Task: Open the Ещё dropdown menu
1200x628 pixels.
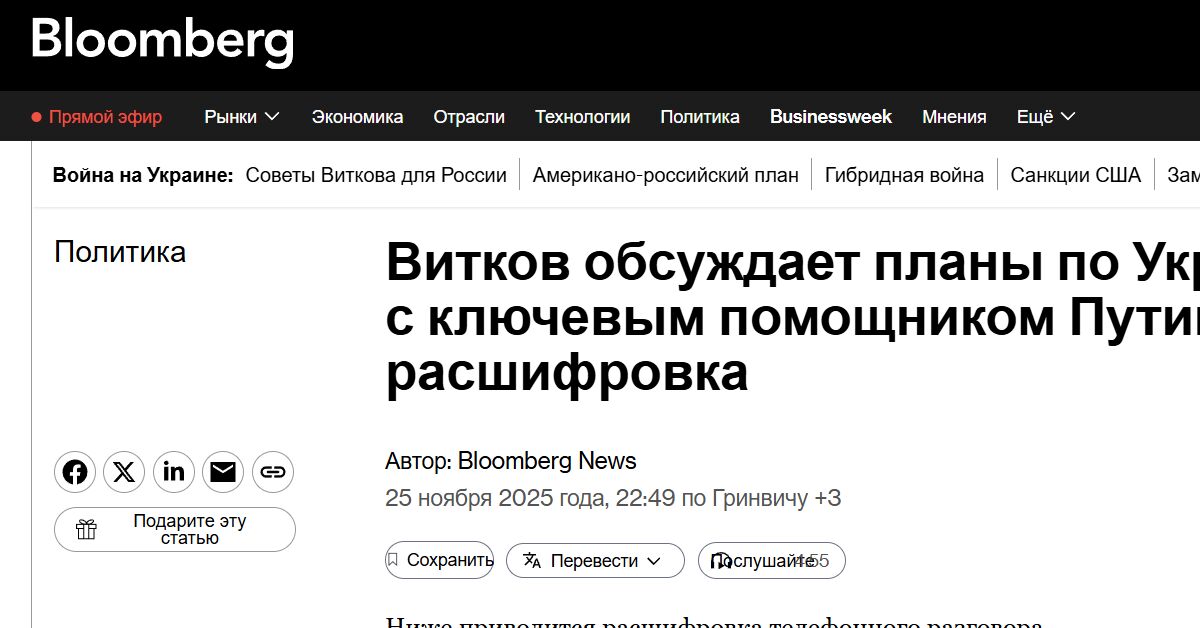Action: click(1043, 116)
